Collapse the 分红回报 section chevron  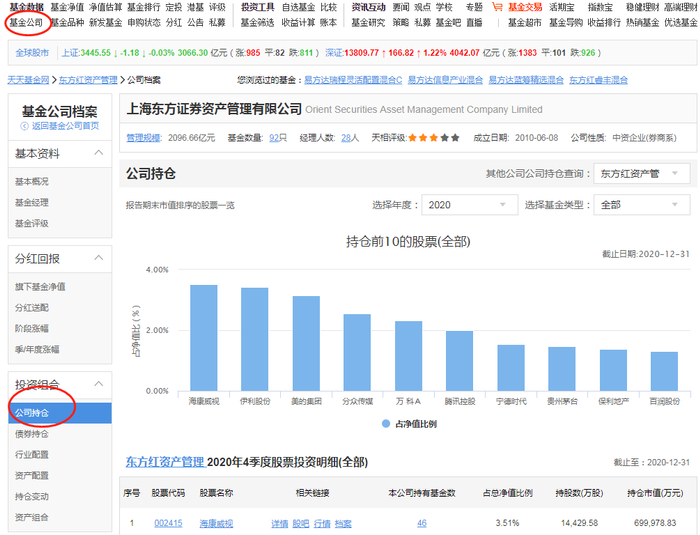coord(99,258)
